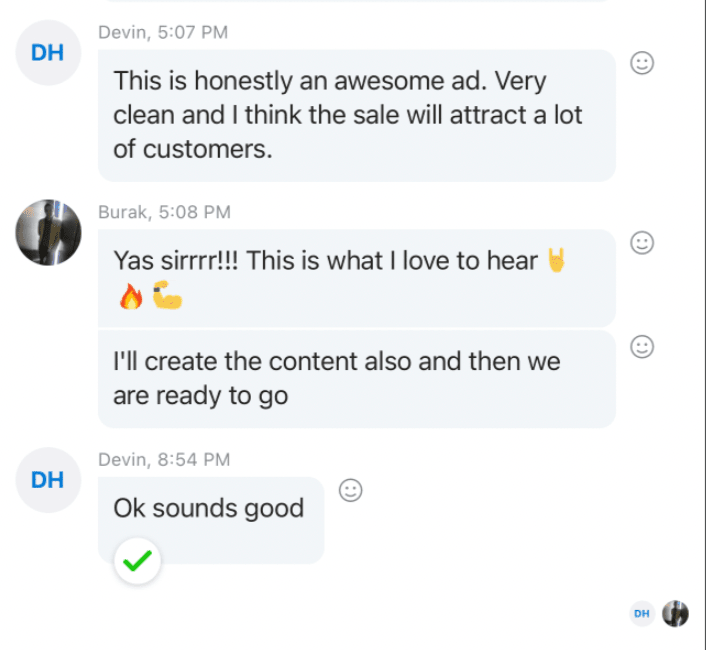Click 'Burak, 5:08 PM' sender label
This screenshot has width=706, height=650.
[164, 212]
